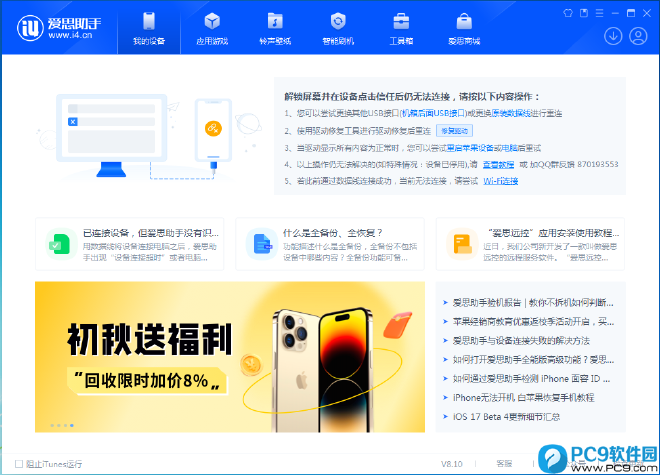Click the Wi-Fi连接 link
Viewport: 660px width, 475px height.
[x=500, y=181]
